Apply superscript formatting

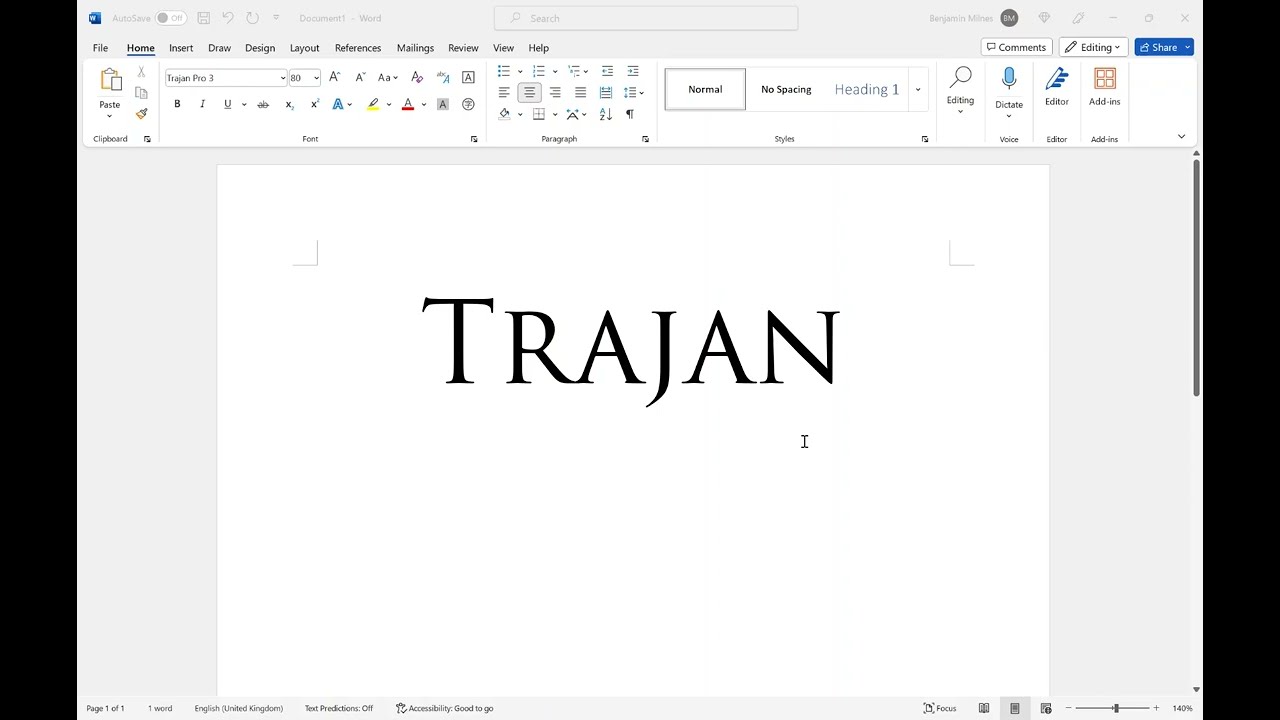(314, 104)
